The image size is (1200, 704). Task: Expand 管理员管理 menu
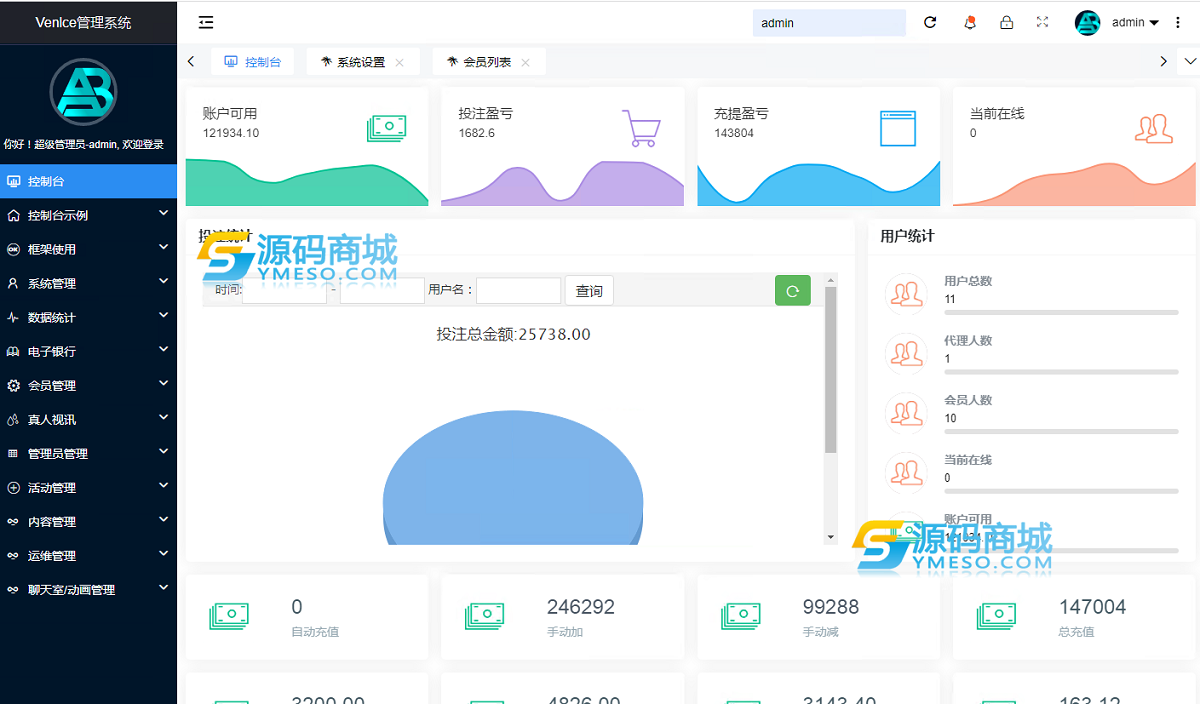click(88, 453)
